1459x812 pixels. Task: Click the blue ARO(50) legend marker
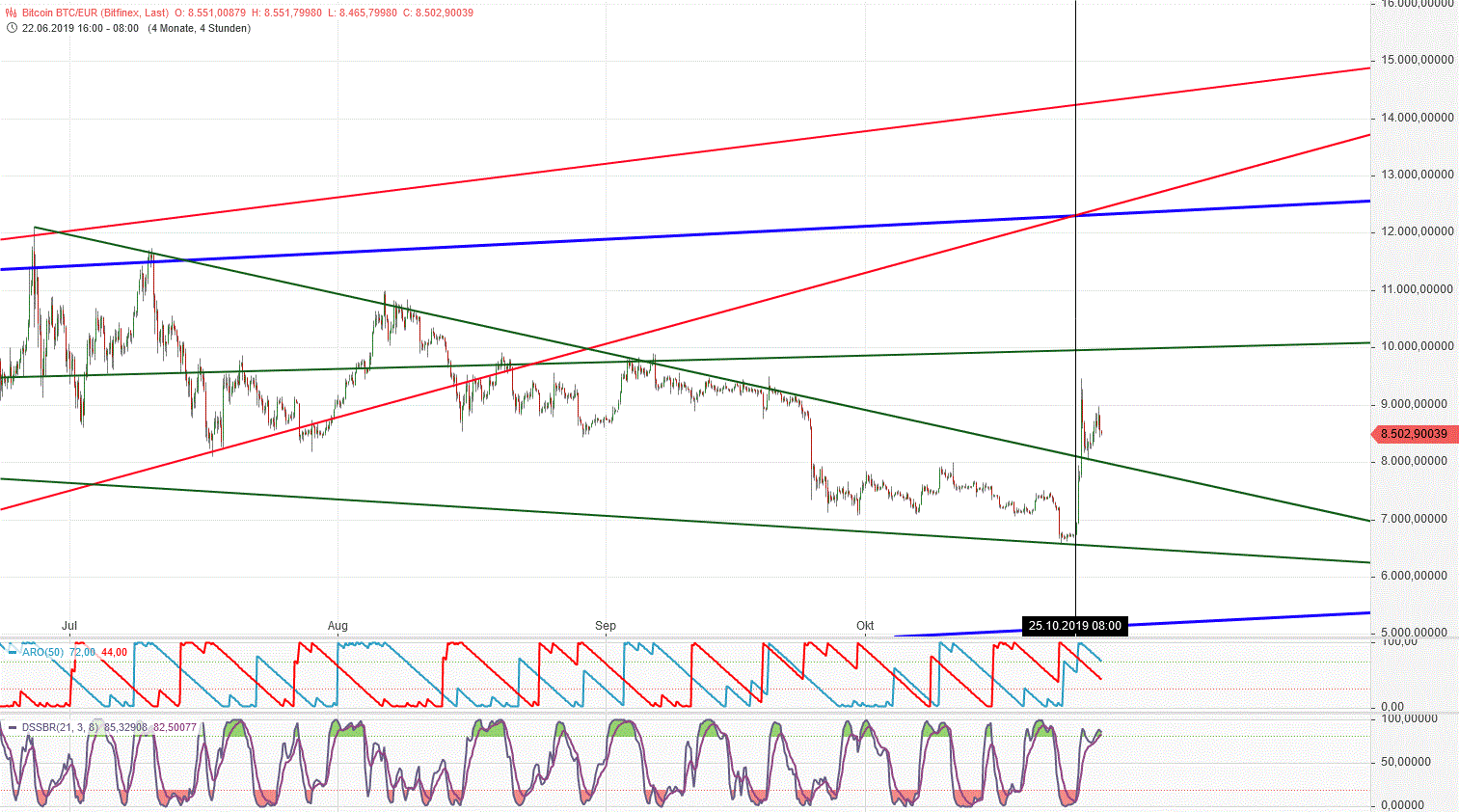(x=13, y=653)
